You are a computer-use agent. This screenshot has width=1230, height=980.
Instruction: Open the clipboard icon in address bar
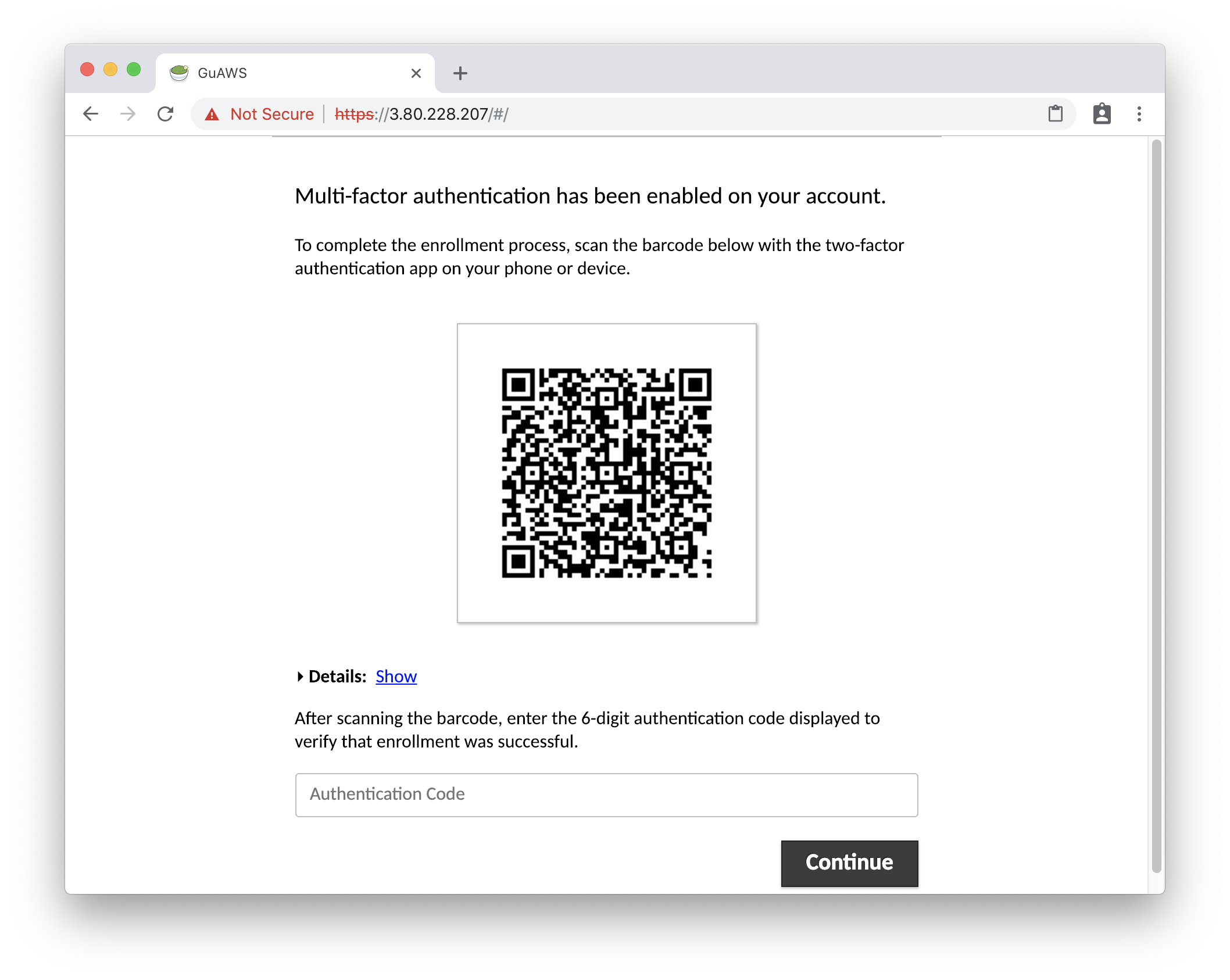tap(1056, 114)
